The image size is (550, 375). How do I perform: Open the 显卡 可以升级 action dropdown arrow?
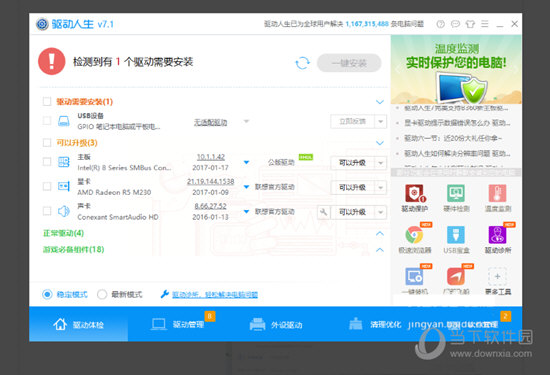point(381,187)
